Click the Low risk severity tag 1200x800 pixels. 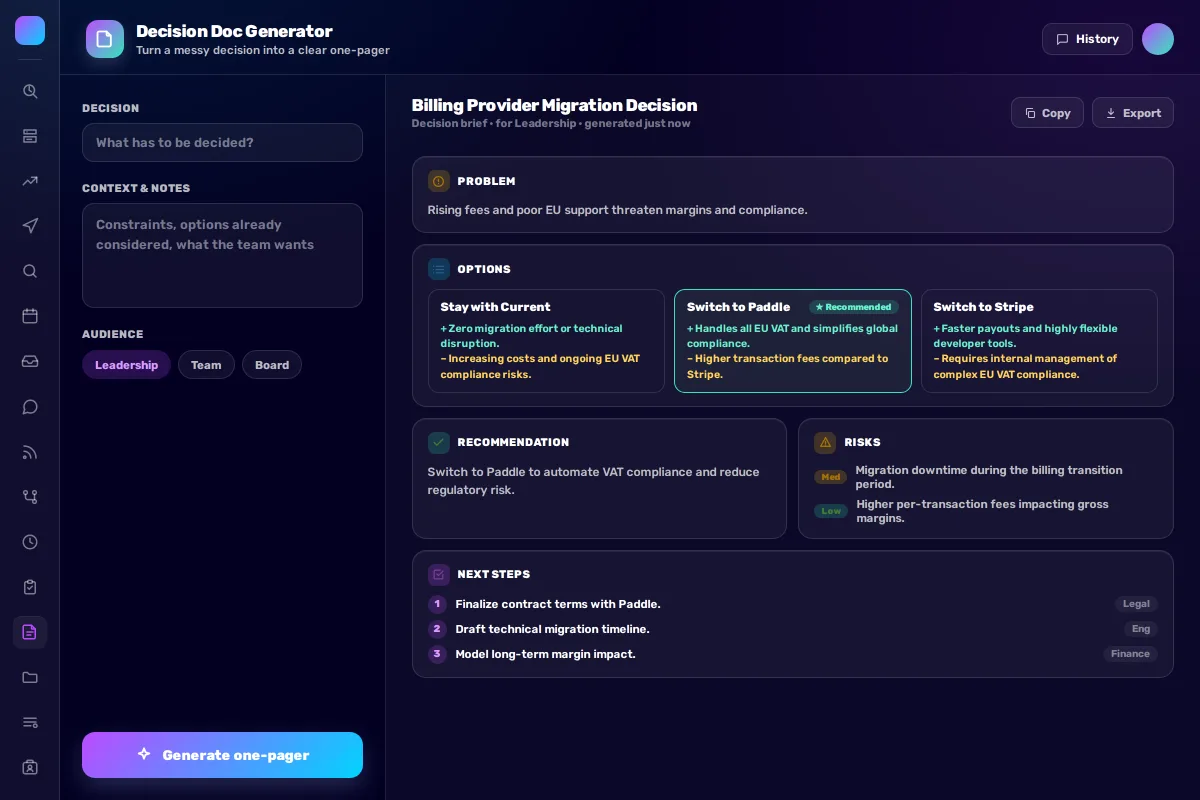pos(831,511)
